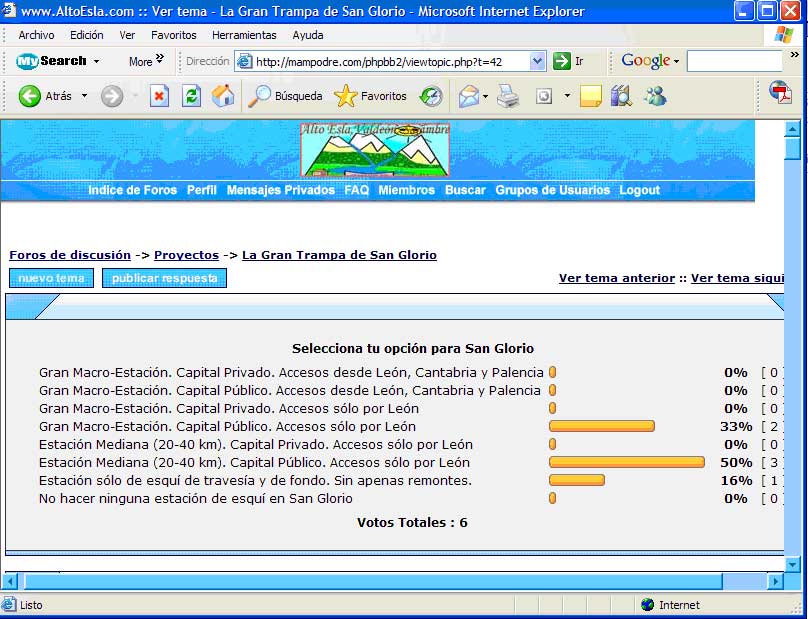Screen dimensions: 808x619
Task: Click the Messenger people icon
Action: [655, 96]
